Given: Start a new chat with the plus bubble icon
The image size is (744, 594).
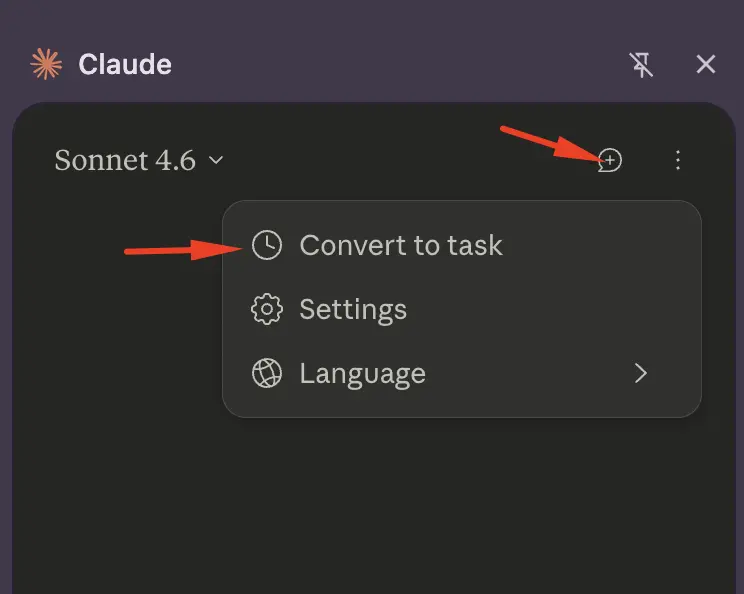Looking at the screenshot, I should point(610,160).
